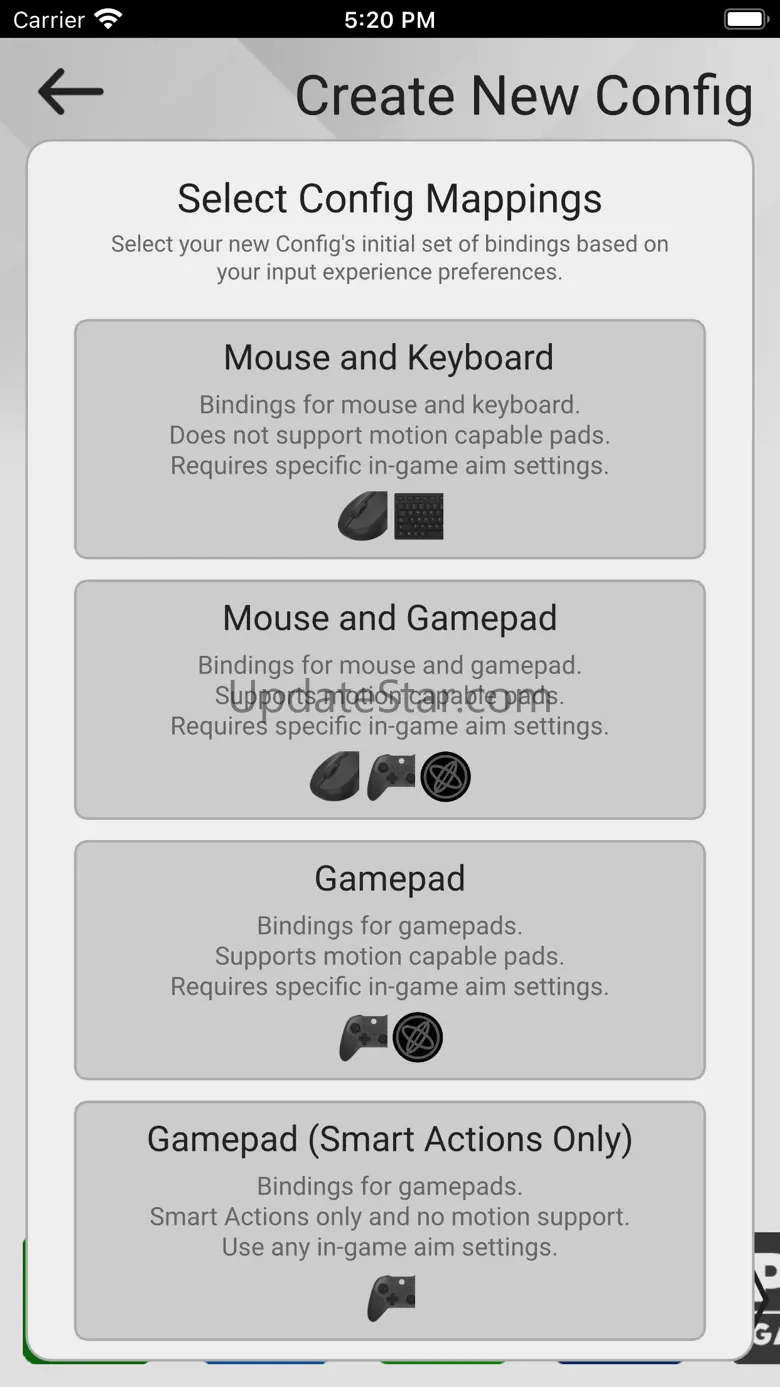Screen dimensions: 780x1387
Task: Click mouse icon in Mouse and Keyboard card
Action: coord(362,516)
